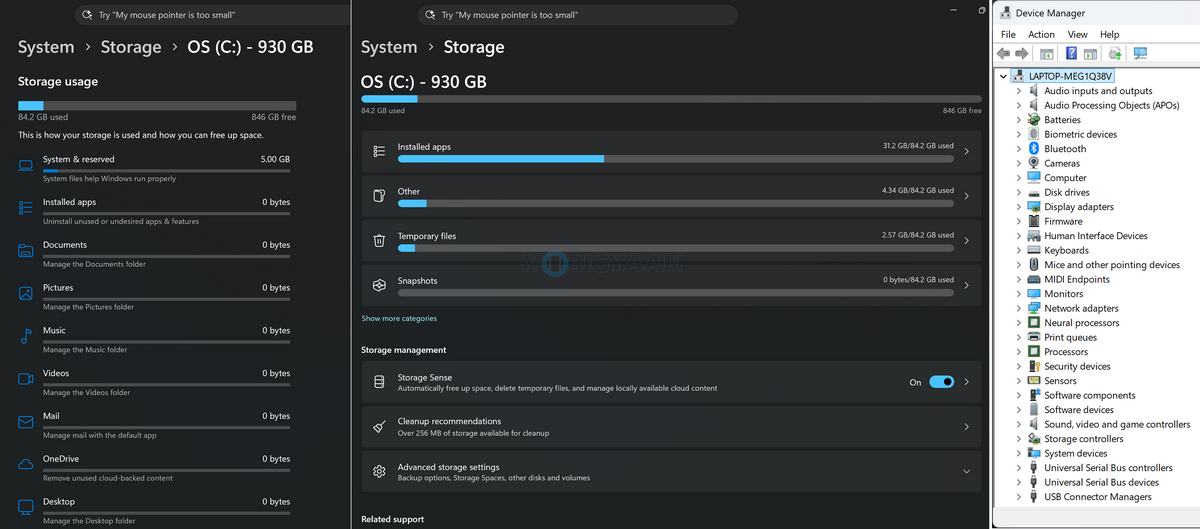The image size is (1200, 529).
Task: Click the Advanced storage settings gear icon
Action: click(379, 472)
